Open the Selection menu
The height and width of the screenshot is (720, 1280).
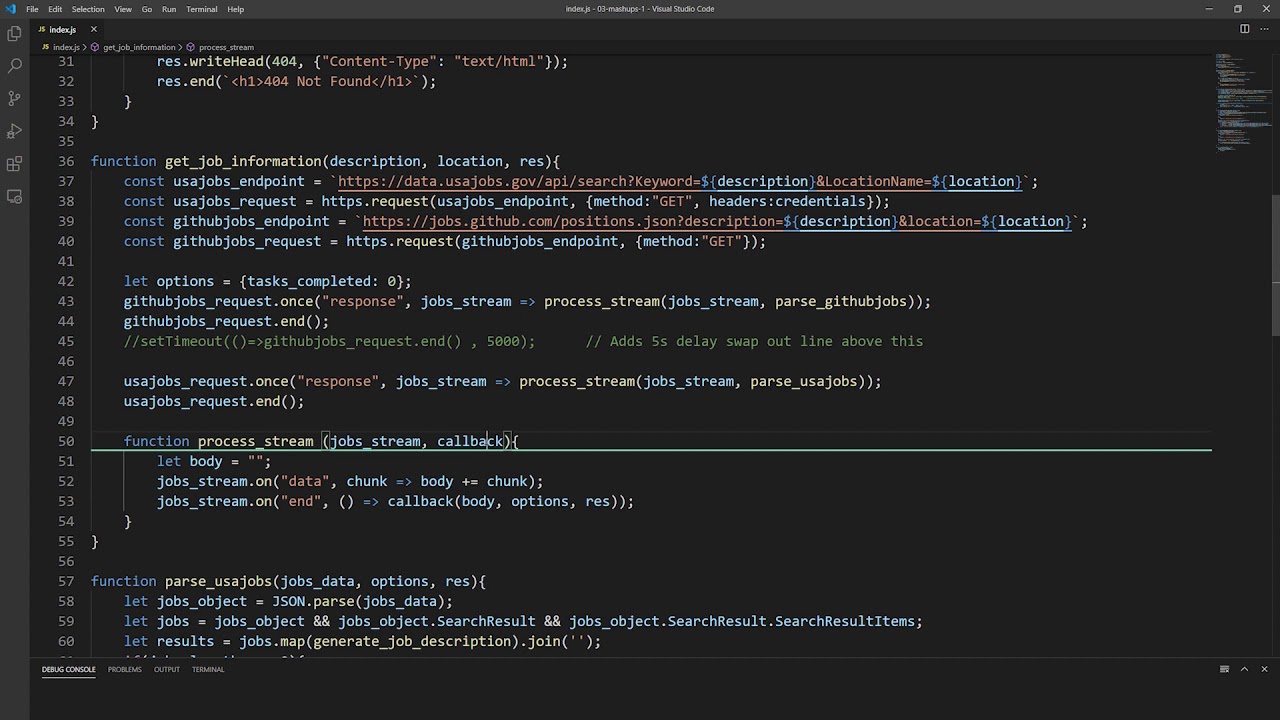point(87,9)
